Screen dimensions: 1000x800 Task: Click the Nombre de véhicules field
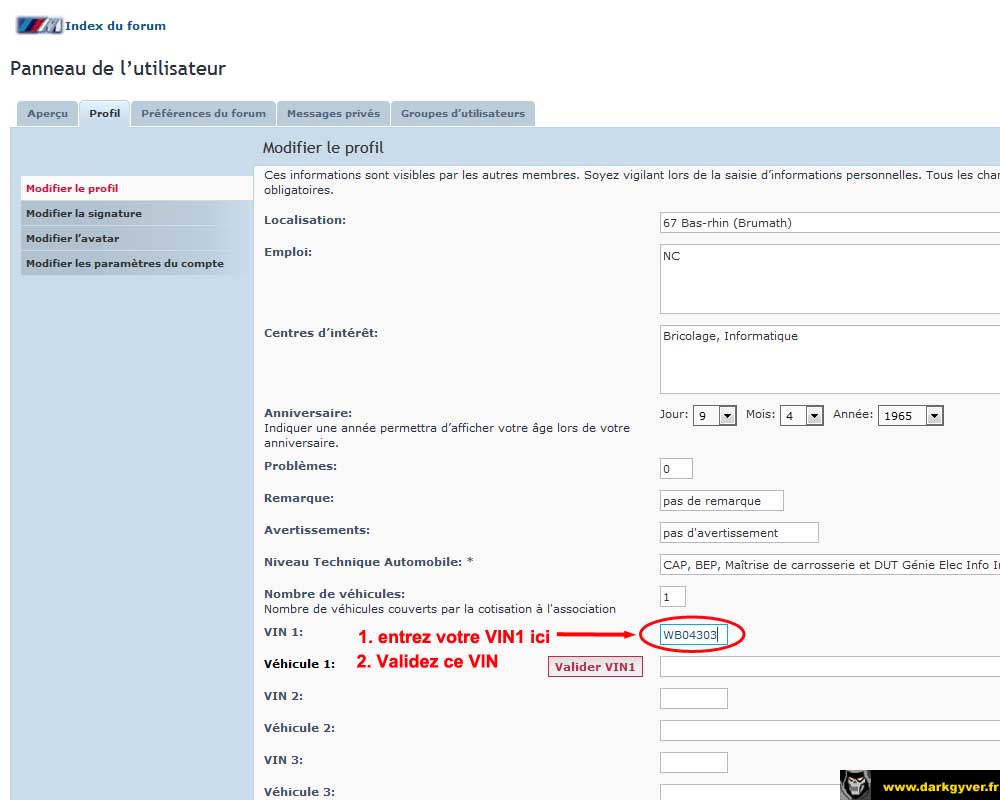pos(673,596)
